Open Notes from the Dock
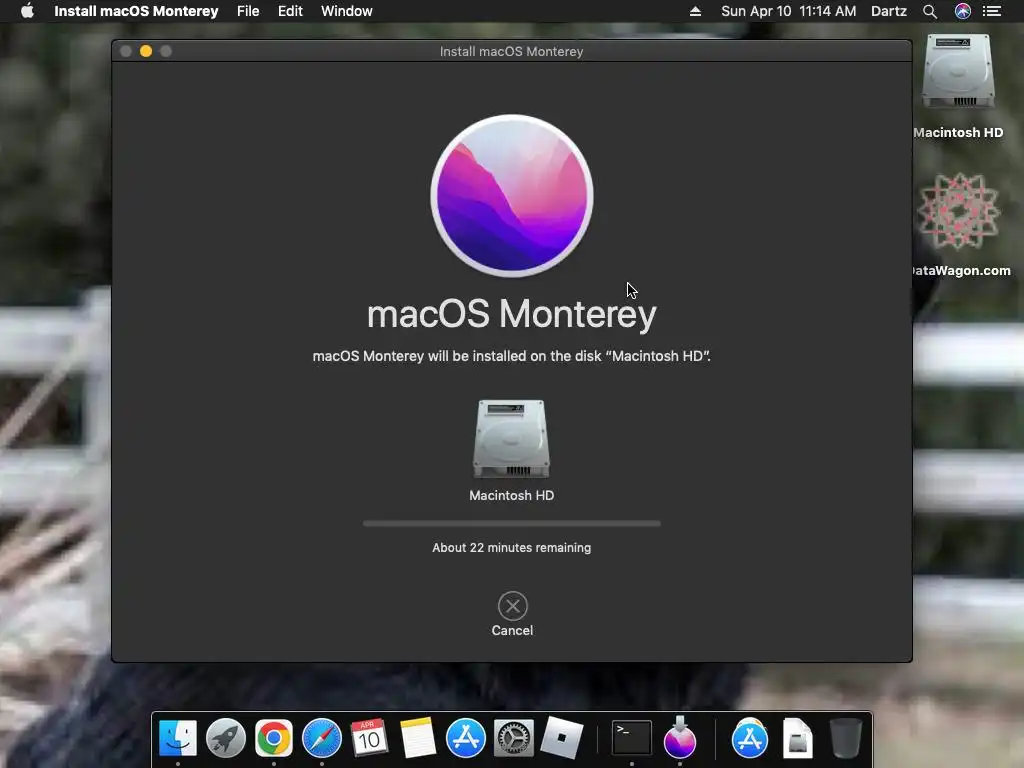Image resolution: width=1024 pixels, height=768 pixels. click(x=418, y=738)
